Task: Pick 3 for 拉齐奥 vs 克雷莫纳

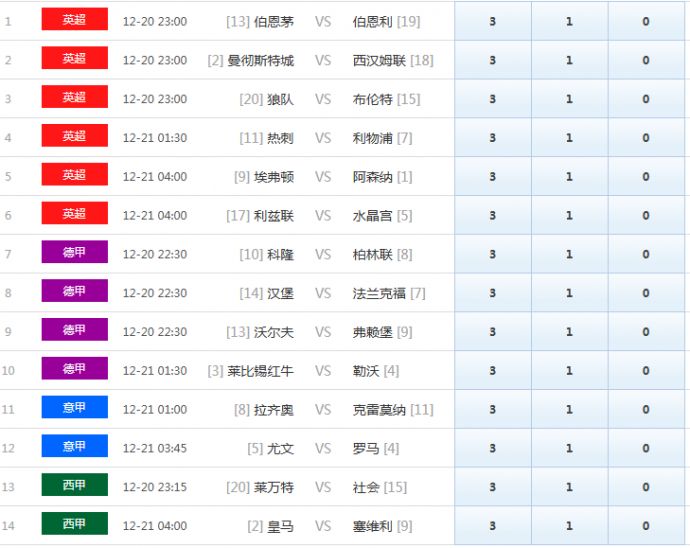Action: pos(493,409)
